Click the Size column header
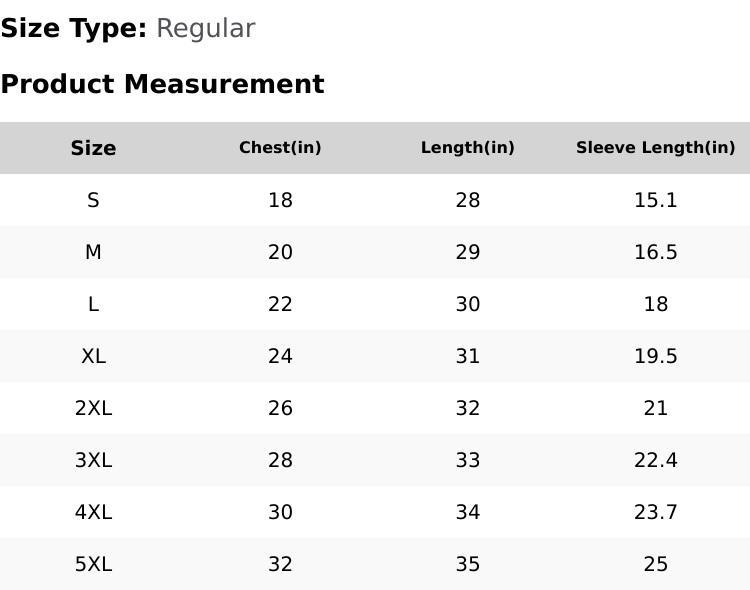This screenshot has height=590, width=750. point(93,148)
